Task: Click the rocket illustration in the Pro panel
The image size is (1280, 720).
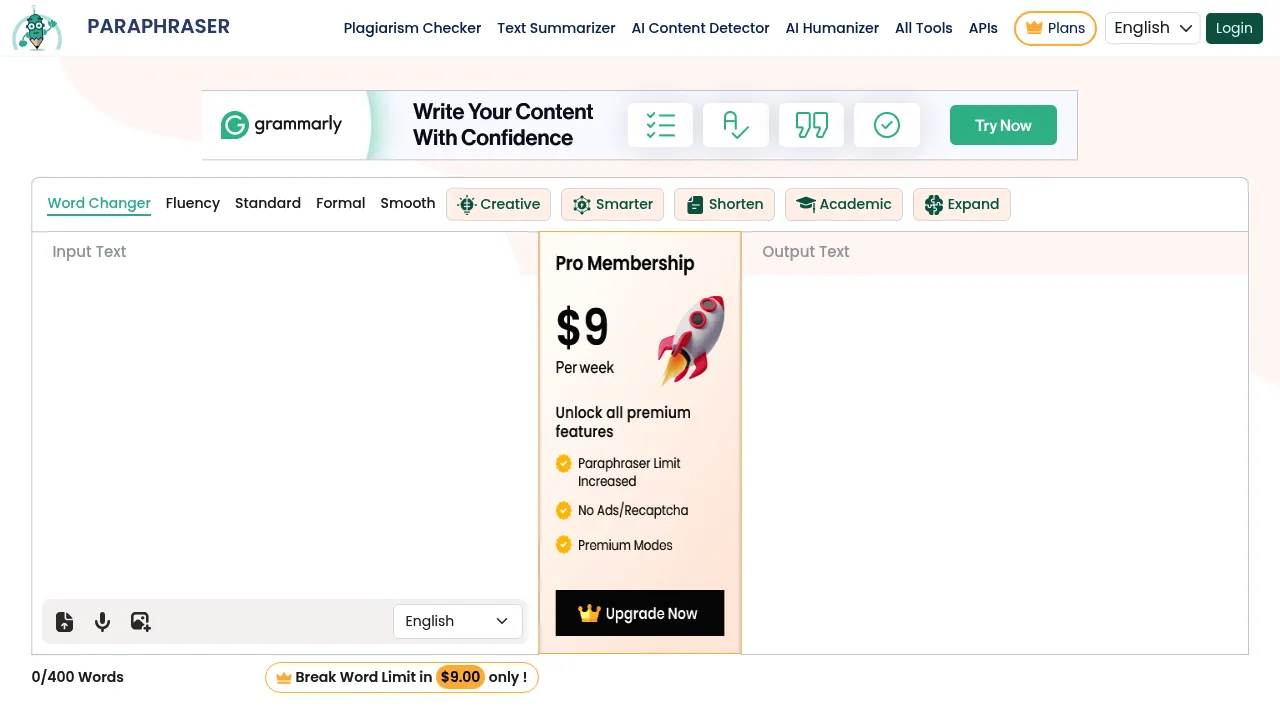Action: tap(691, 339)
